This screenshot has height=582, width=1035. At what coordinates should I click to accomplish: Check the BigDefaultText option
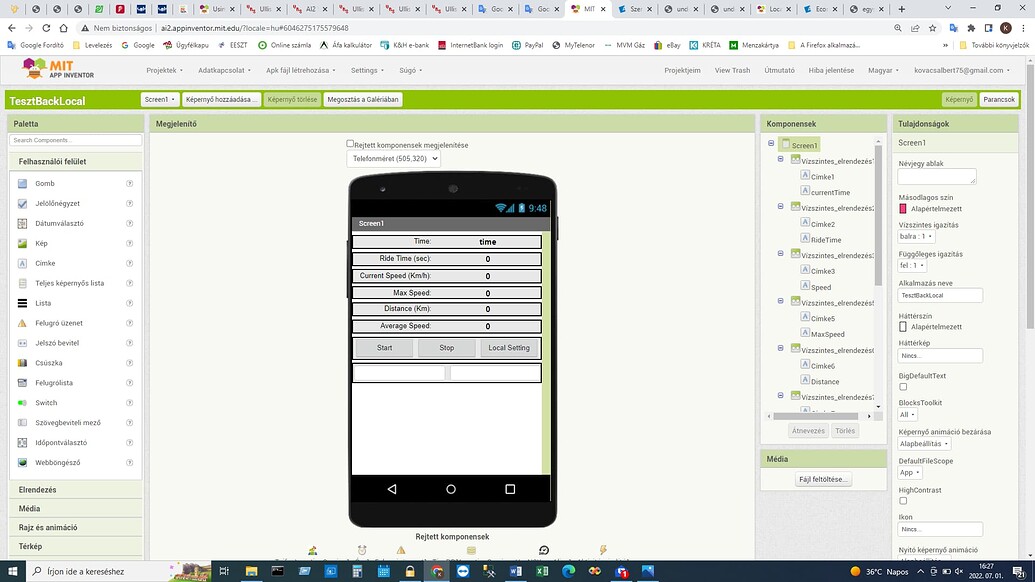tap(901, 386)
